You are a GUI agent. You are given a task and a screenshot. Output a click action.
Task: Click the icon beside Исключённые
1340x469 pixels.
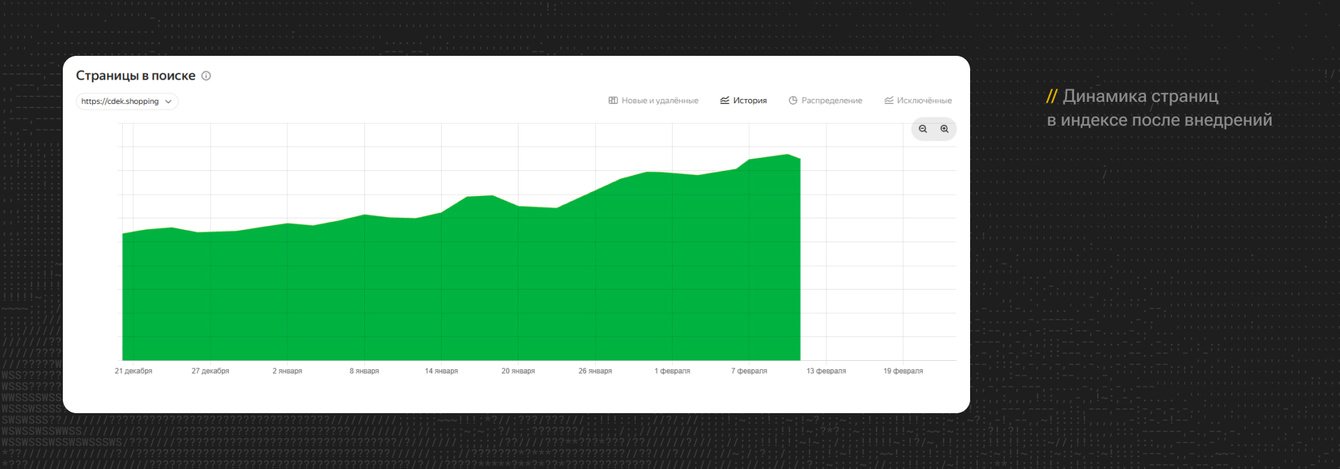889,101
